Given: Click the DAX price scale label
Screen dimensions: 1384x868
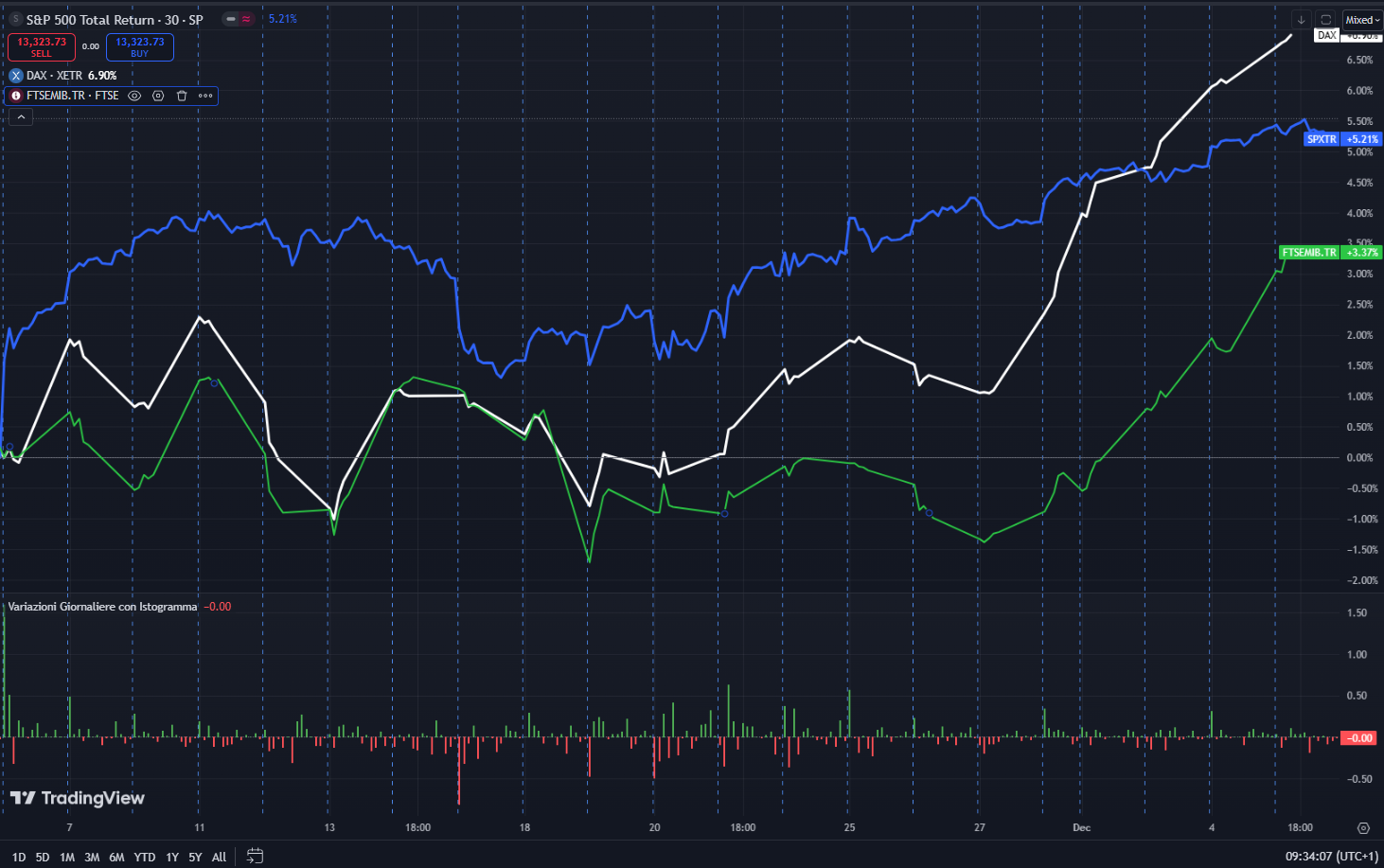Looking at the screenshot, I should (1327, 35).
